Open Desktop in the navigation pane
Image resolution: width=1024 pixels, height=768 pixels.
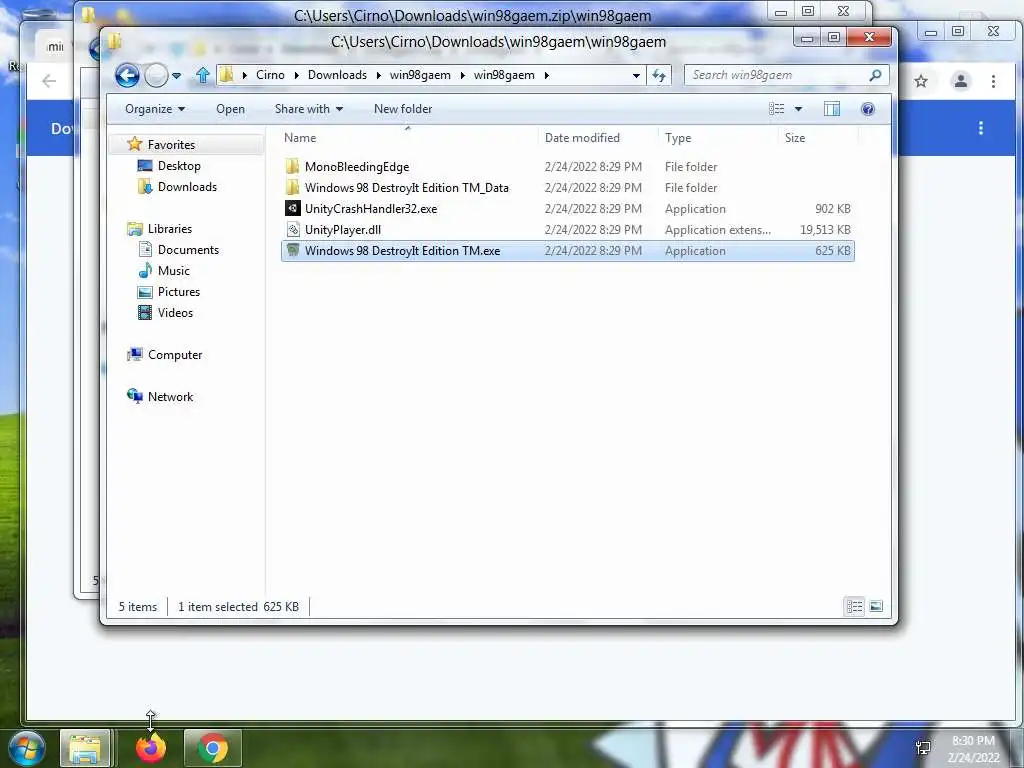(179, 166)
